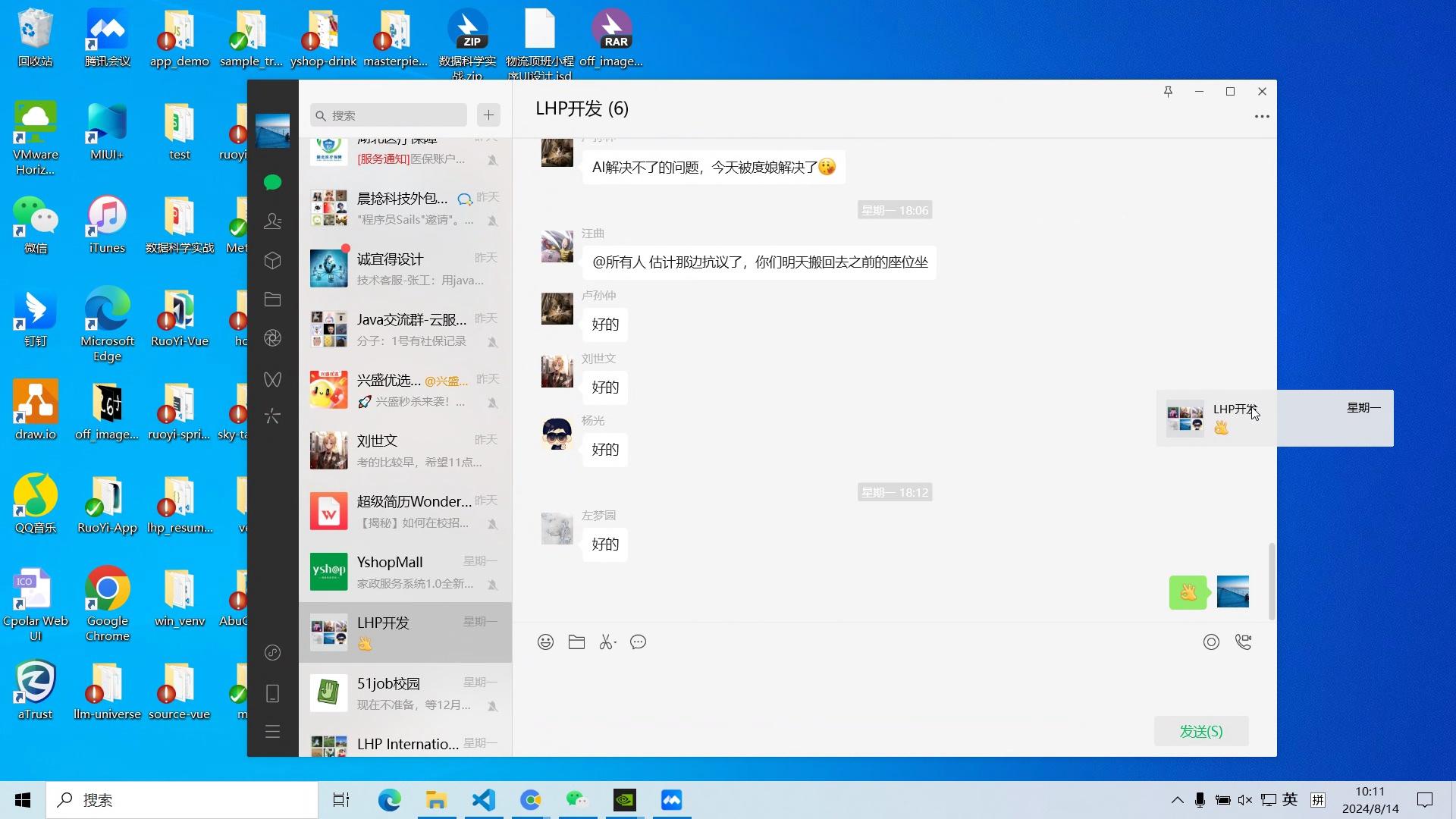Viewport: 1456px width, 819px height.
Task: Open WeChat from the taskbar
Action: [x=577, y=800]
